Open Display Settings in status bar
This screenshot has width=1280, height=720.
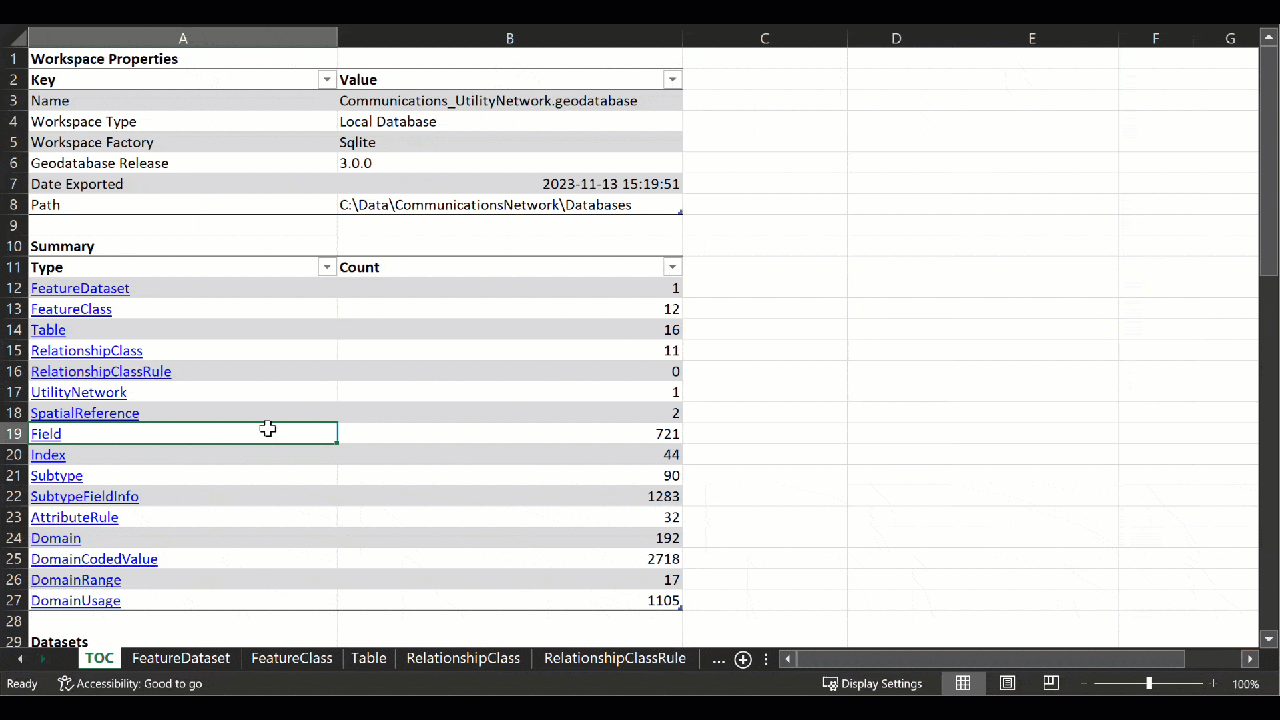pyautogui.click(x=872, y=684)
